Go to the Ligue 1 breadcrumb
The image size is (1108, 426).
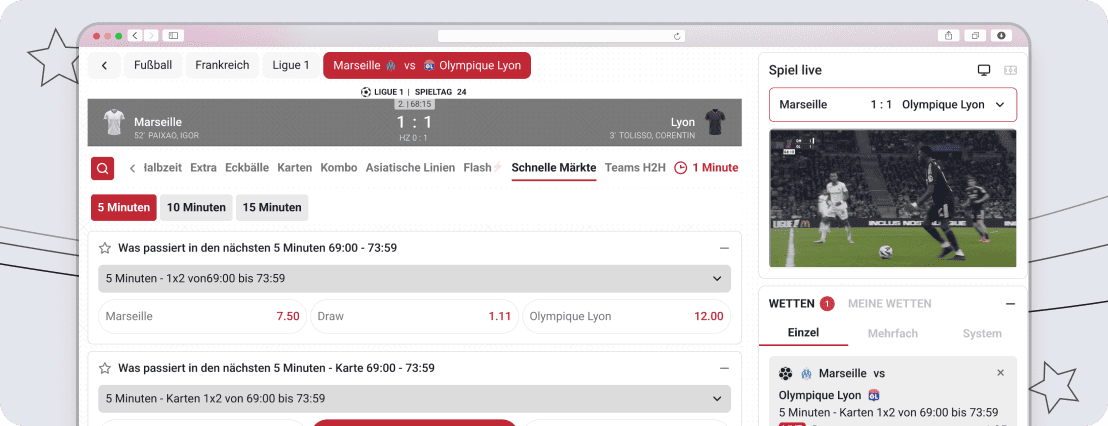291,66
